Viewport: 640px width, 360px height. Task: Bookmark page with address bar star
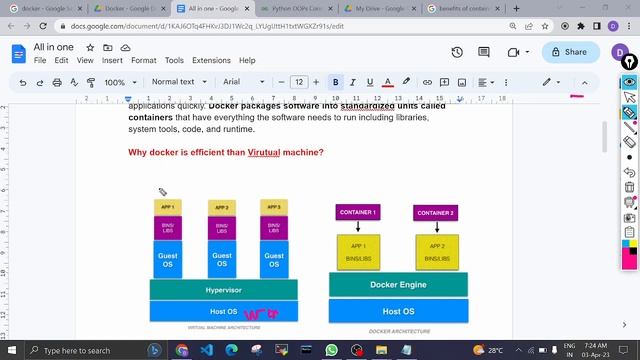click(x=545, y=26)
